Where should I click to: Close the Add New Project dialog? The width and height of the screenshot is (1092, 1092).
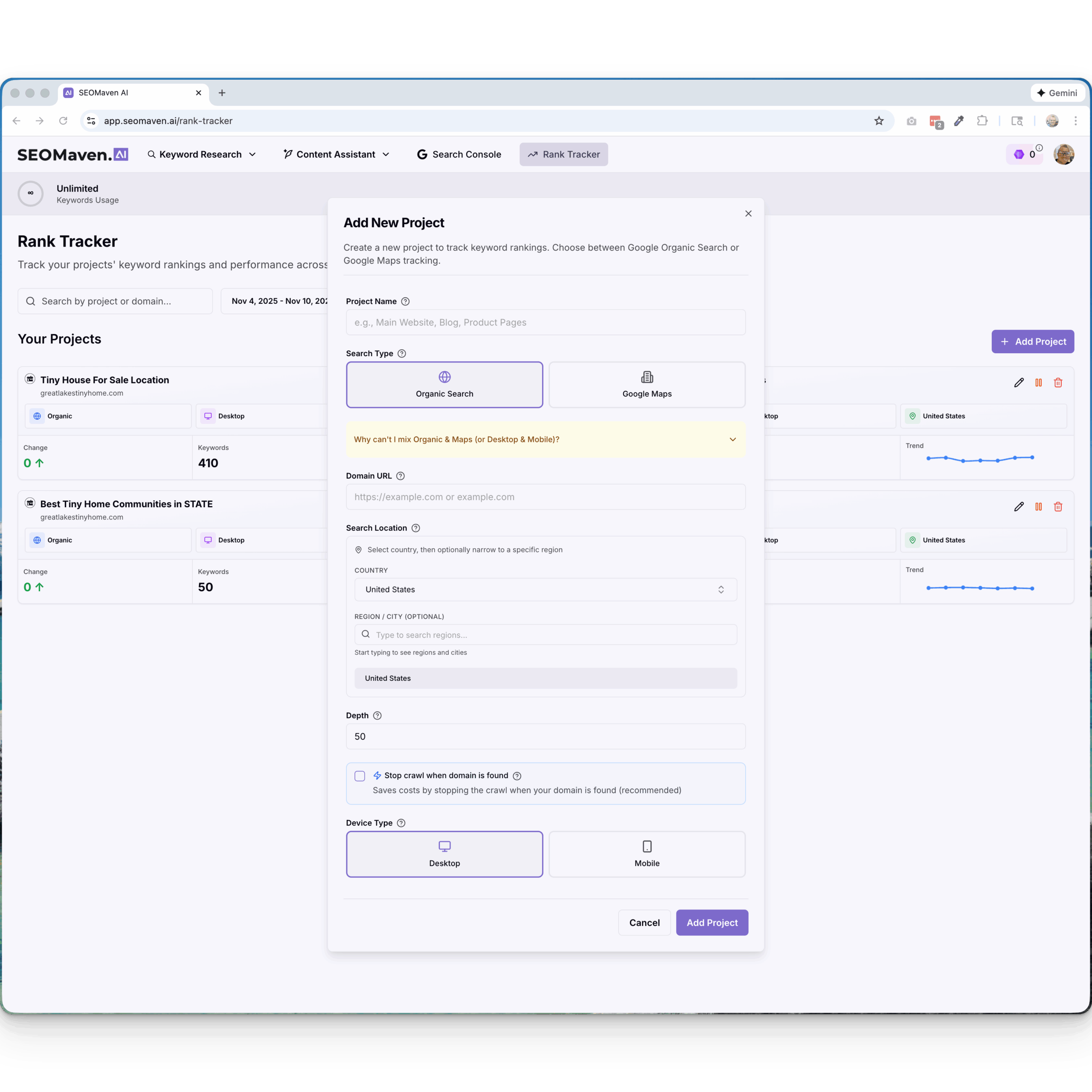pos(748,214)
